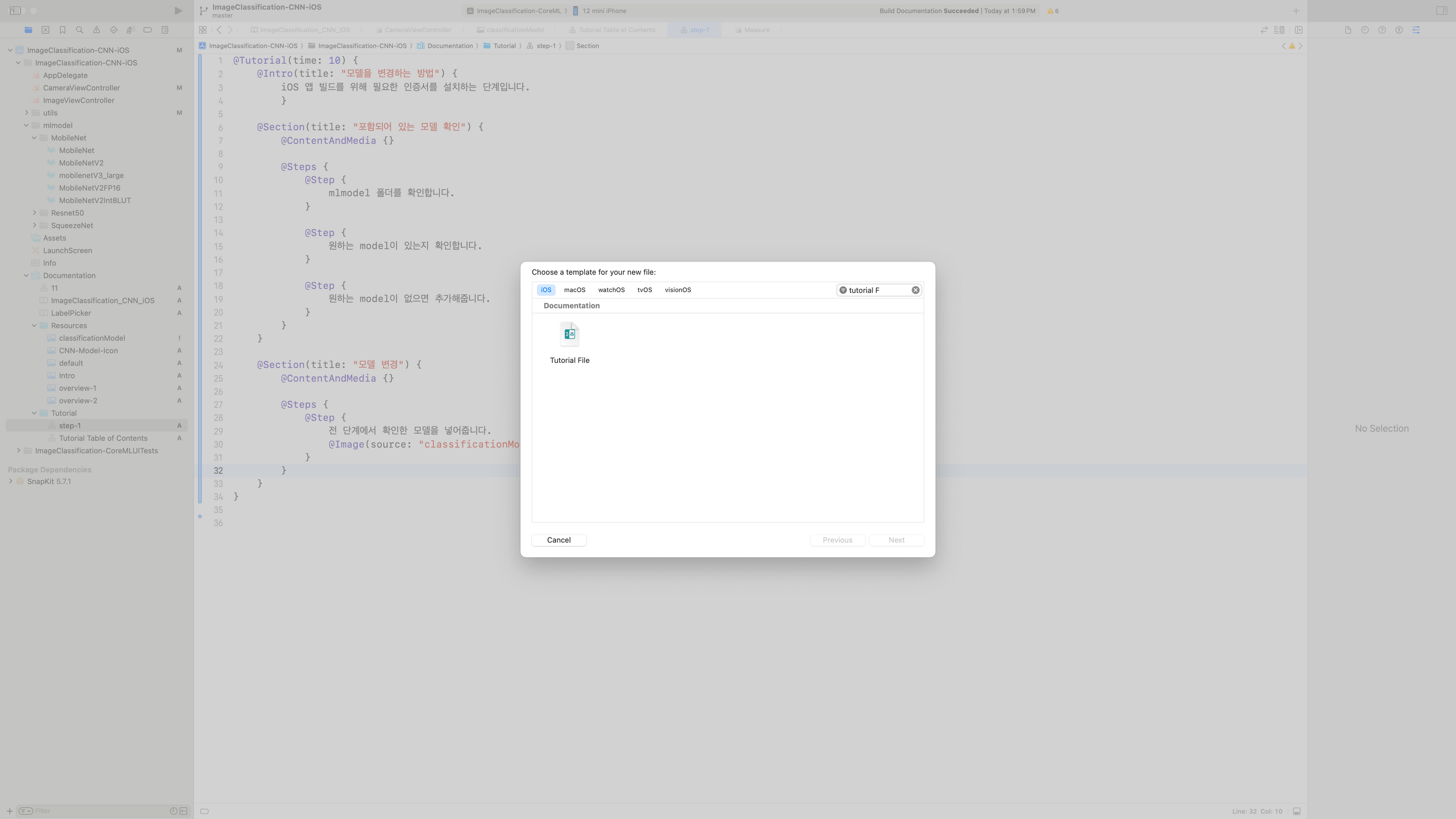Open the Breakpoint navigator icon

pos(148,30)
